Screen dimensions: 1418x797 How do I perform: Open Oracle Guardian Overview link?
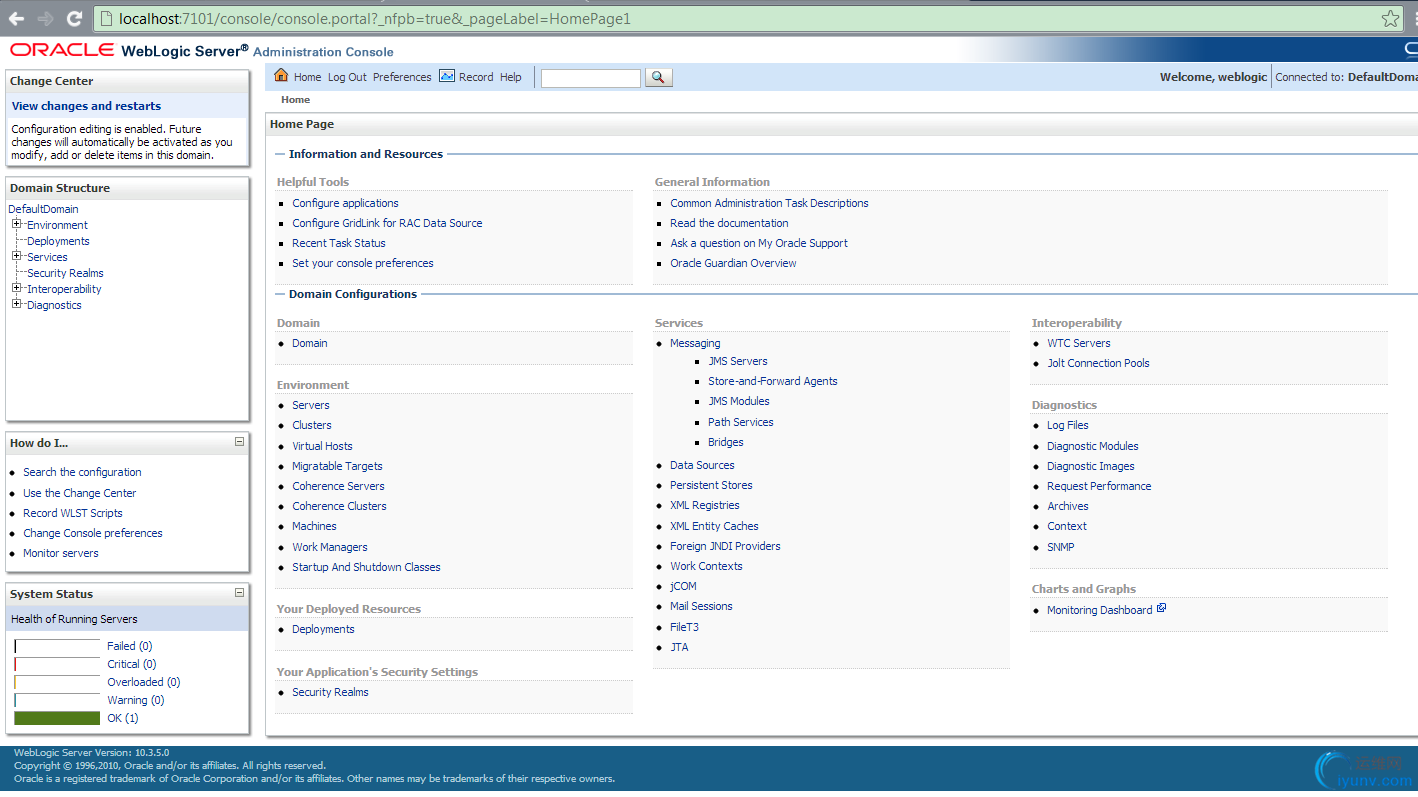(733, 263)
